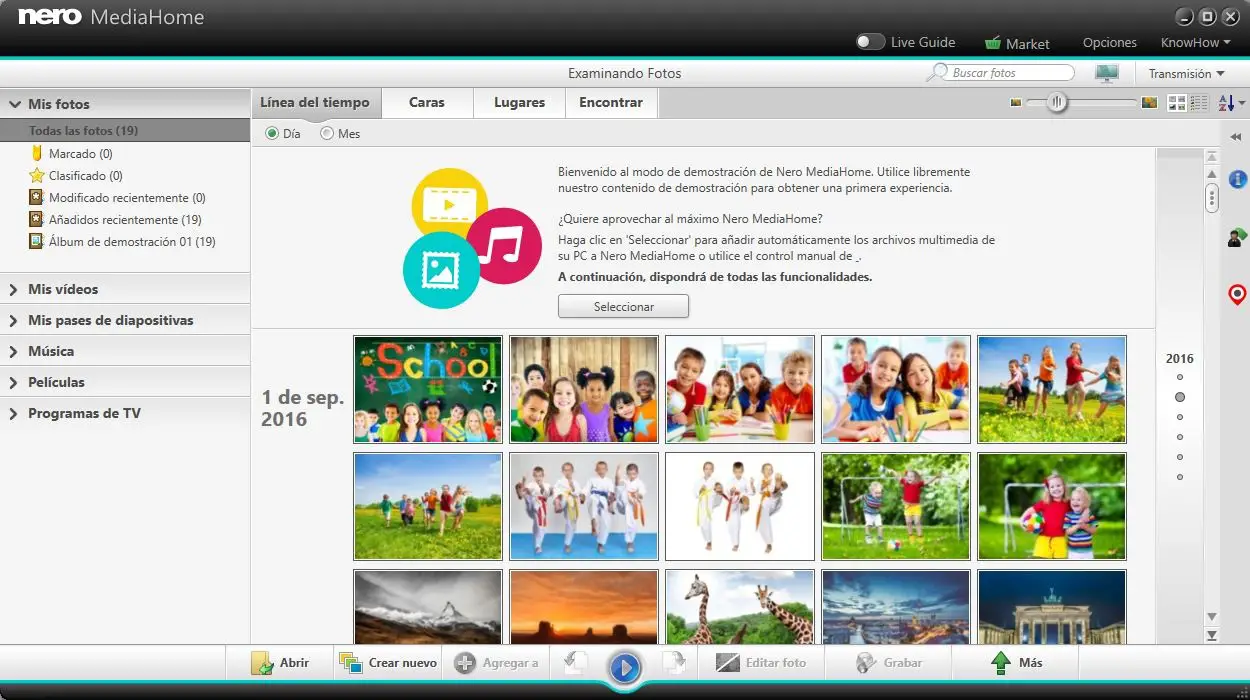Viewport: 1250px width, 700px height.
Task: Click the large thumbnail size icon
Action: [1149, 103]
